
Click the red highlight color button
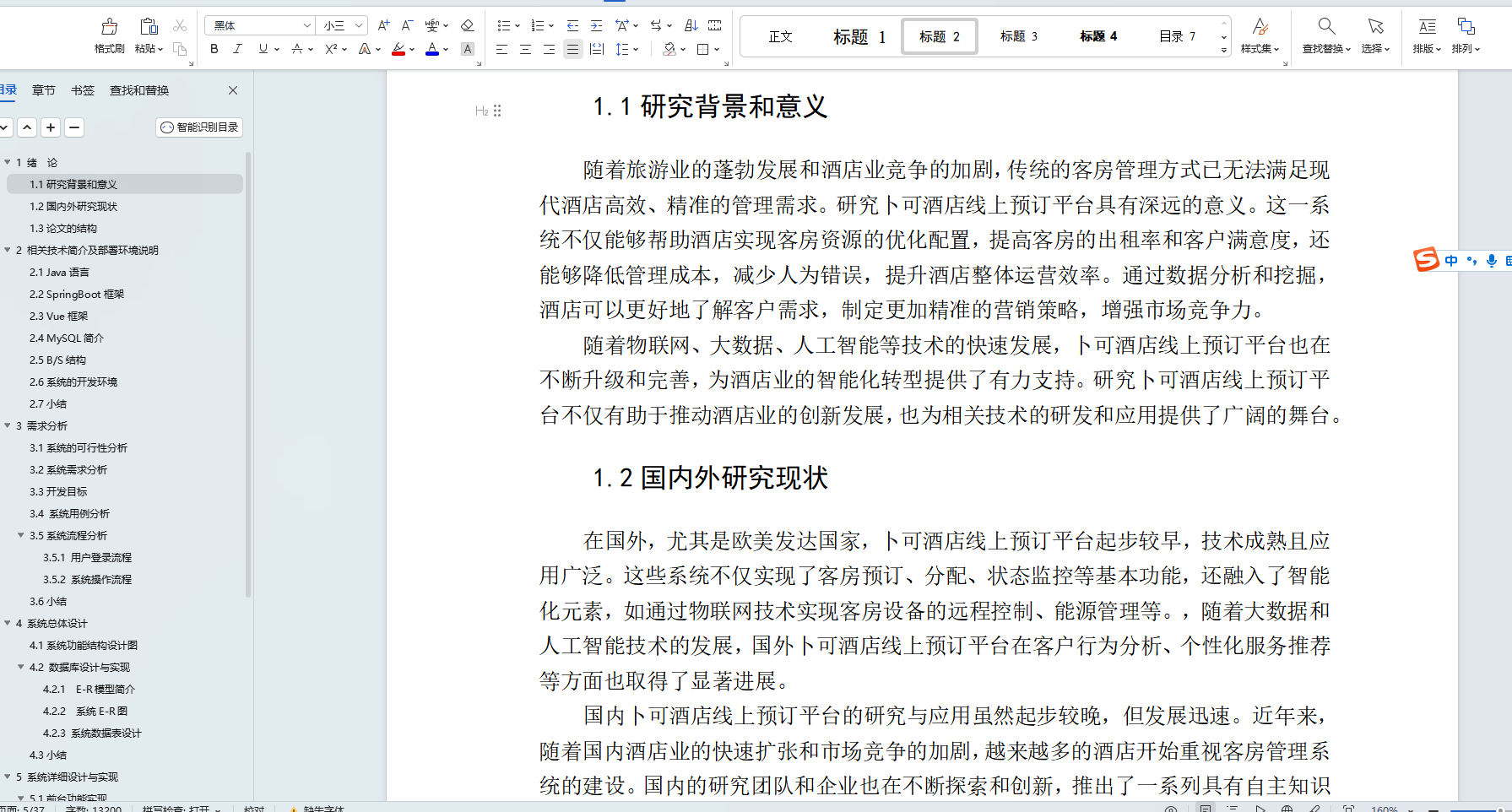pos(399,49)
